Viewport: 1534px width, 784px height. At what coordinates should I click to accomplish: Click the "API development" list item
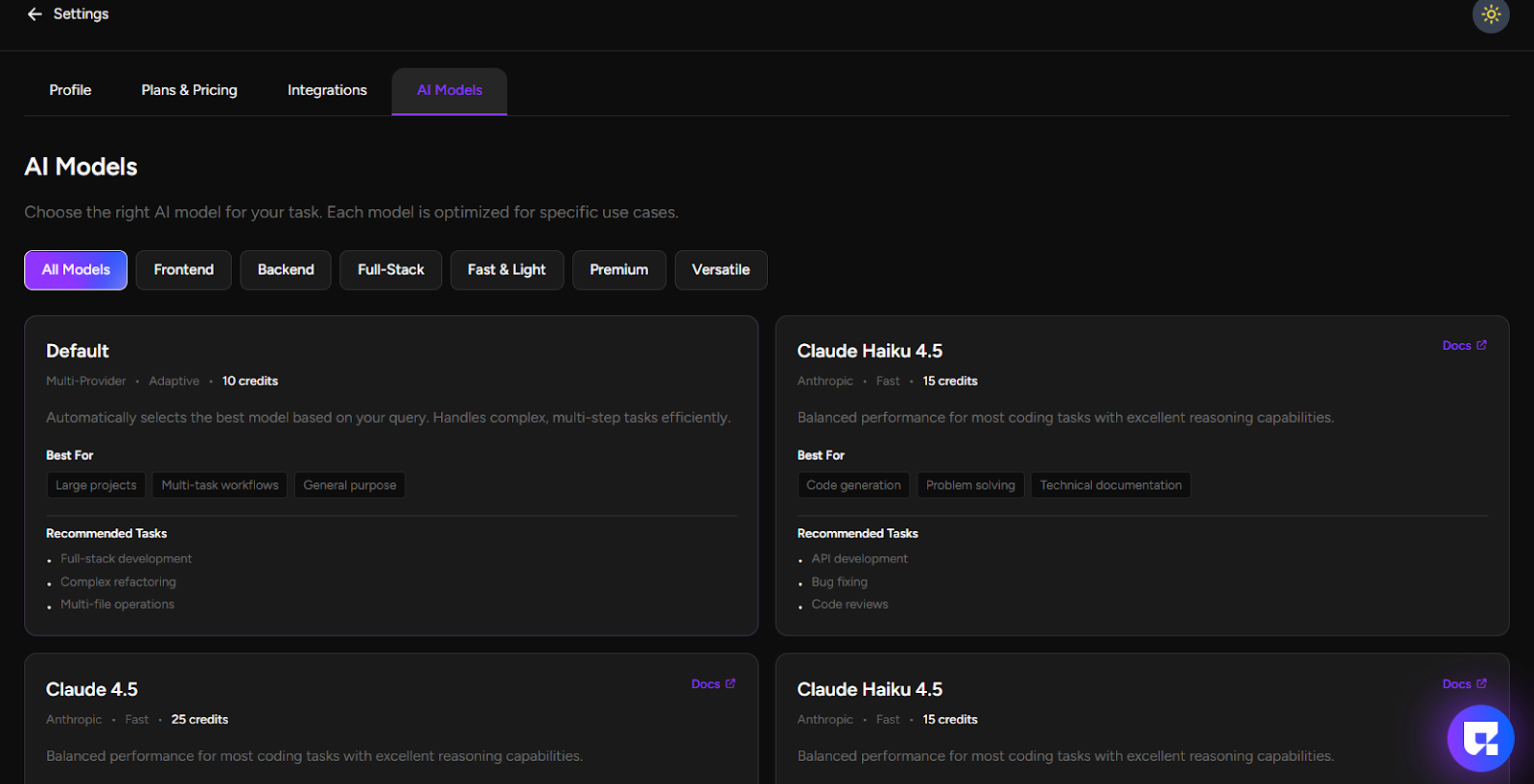(859, 559)
